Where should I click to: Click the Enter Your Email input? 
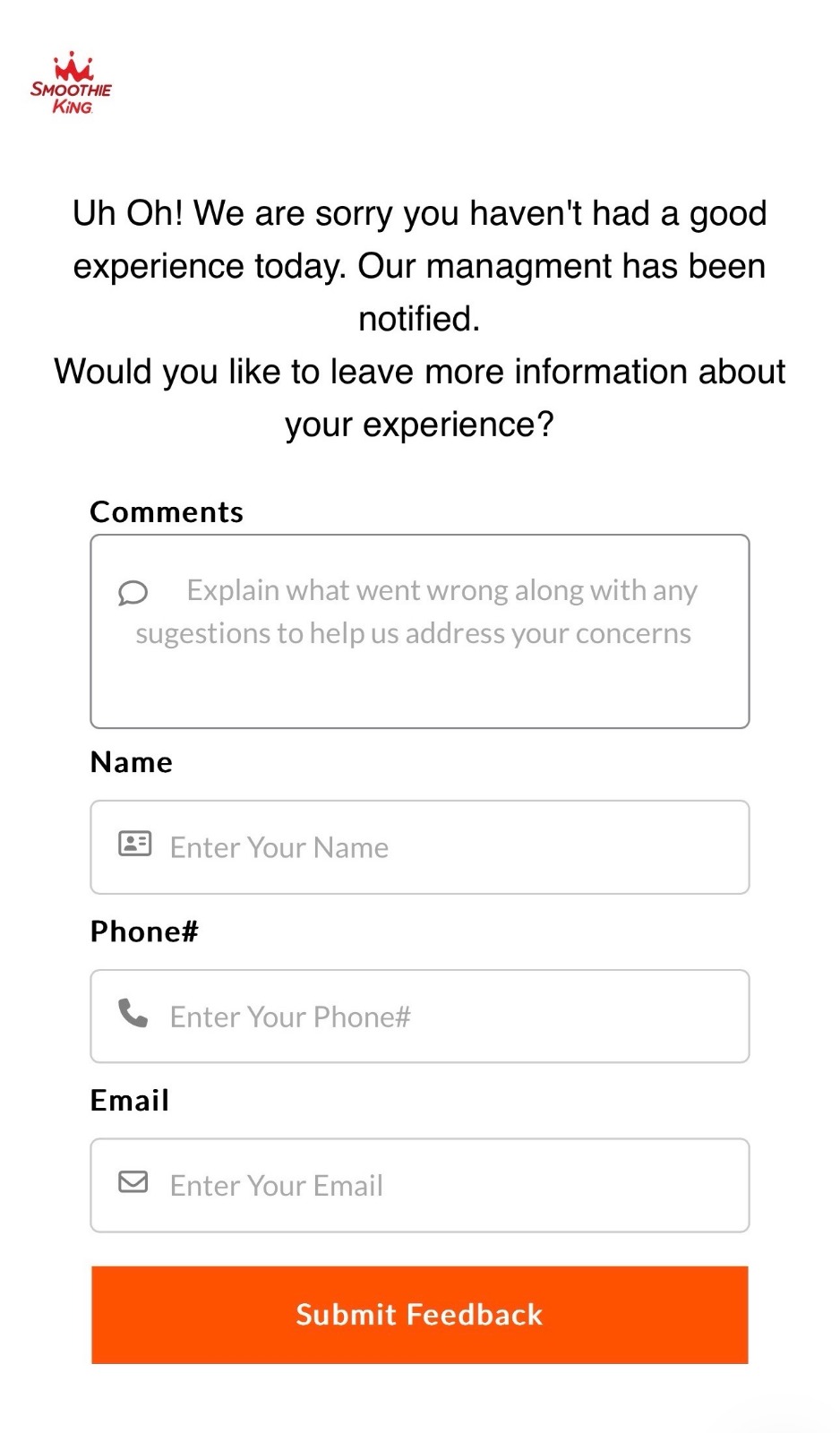coord(419,1185)
